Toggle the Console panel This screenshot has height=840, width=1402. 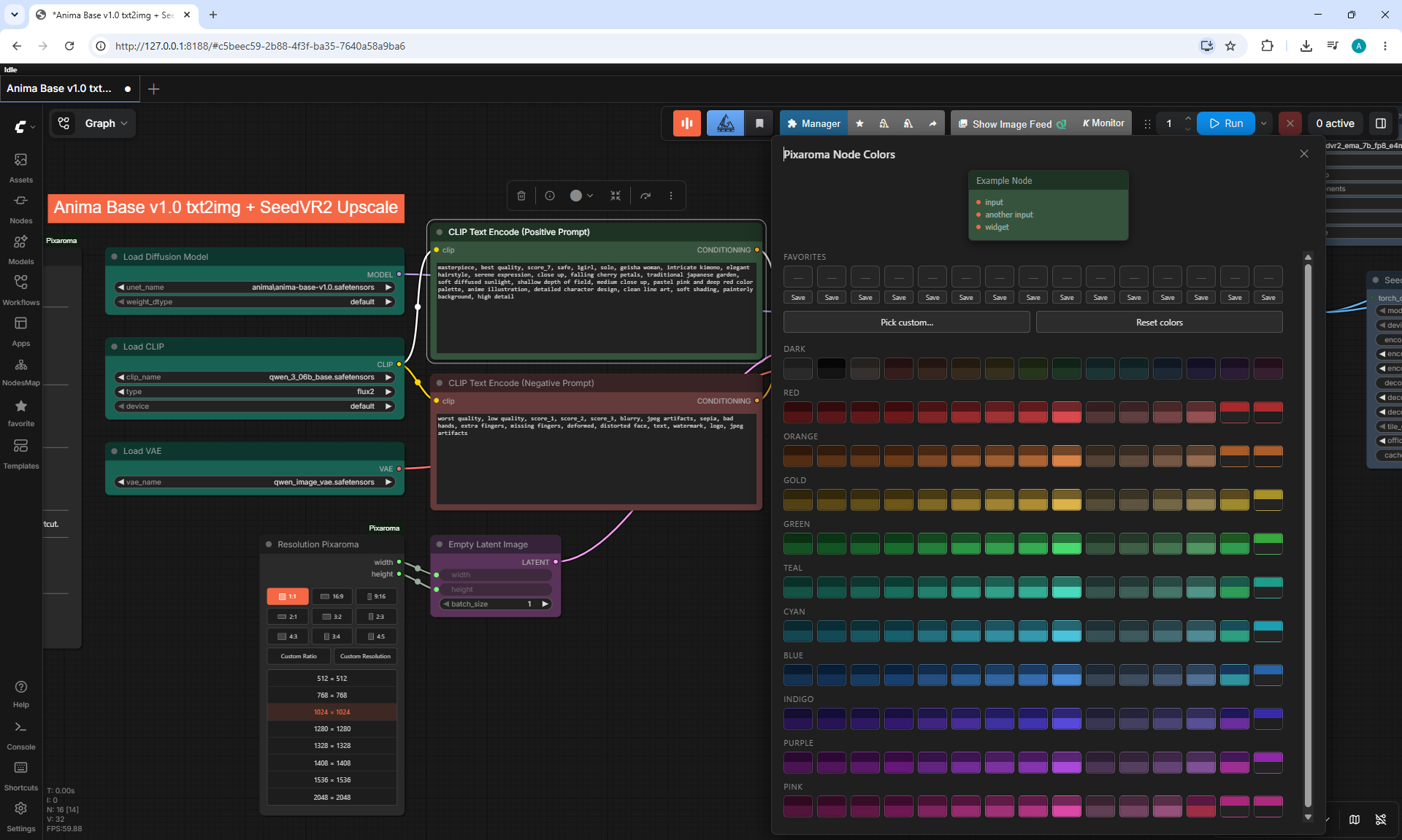point(20,736)
